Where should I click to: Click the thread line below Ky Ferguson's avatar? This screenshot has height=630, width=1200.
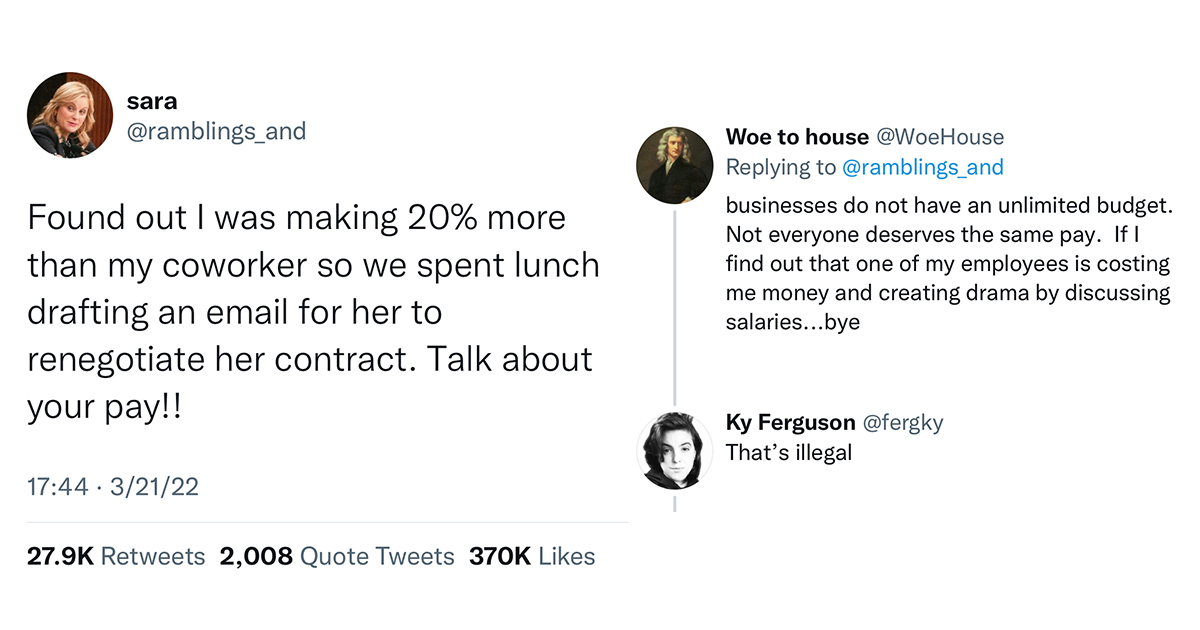(x=675, y=502)
